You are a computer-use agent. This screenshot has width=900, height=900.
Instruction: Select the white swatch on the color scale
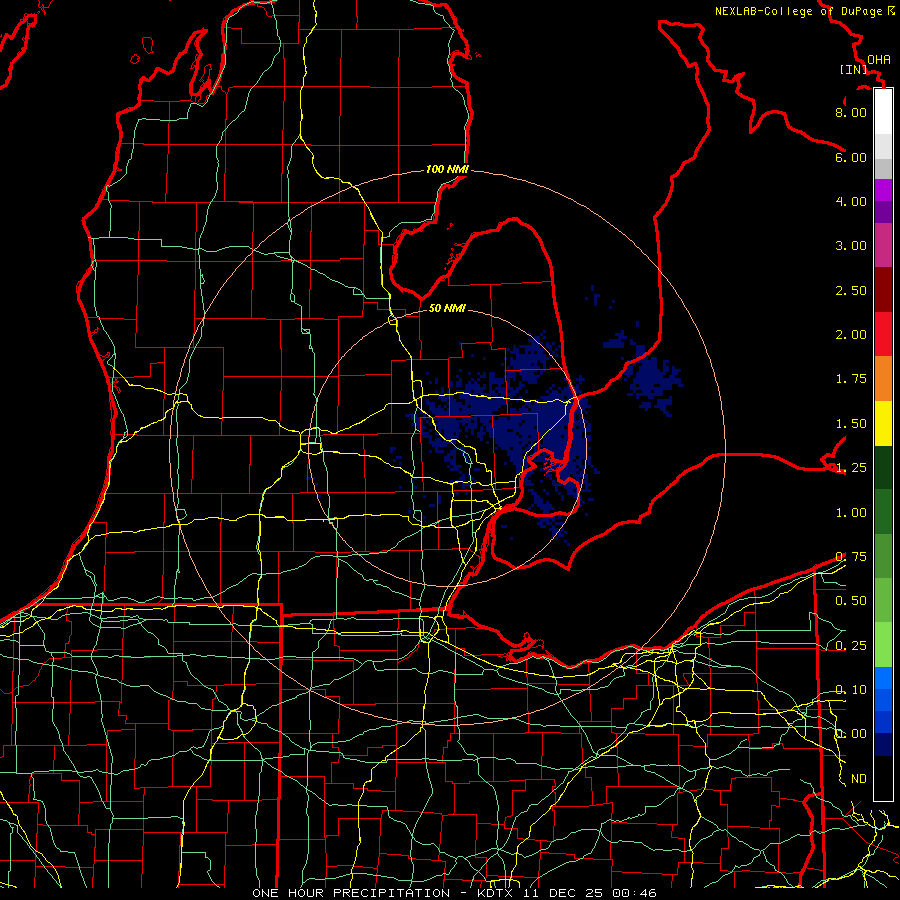pos(883,112)
